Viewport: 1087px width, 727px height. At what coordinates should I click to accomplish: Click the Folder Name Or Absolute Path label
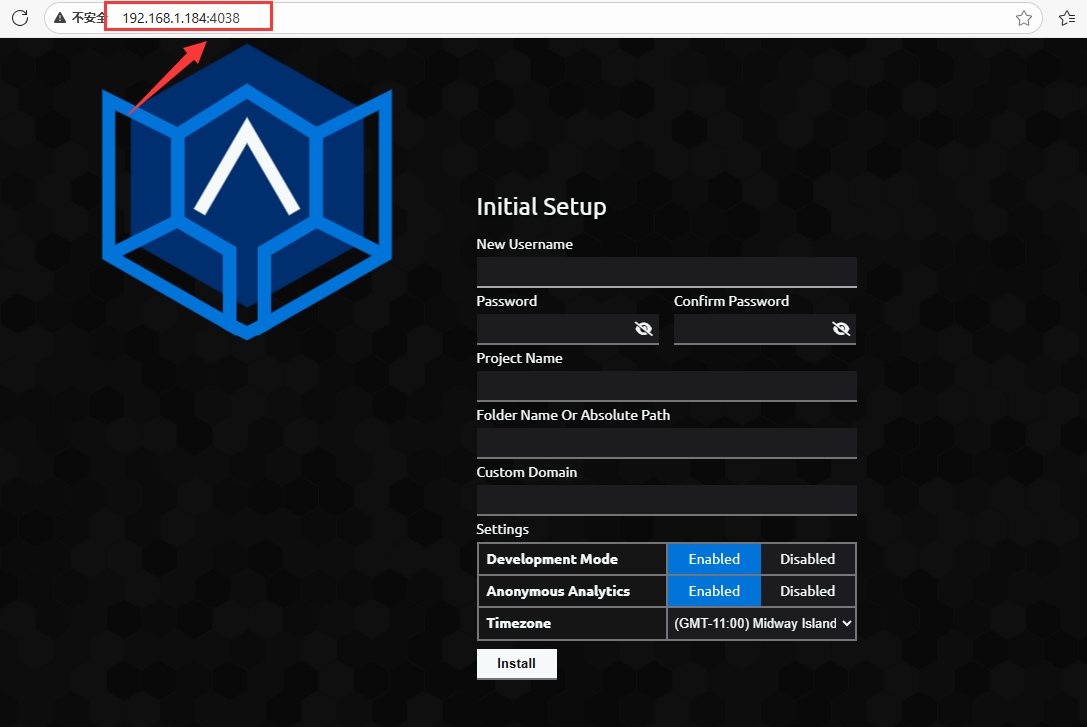pos(573,415)
